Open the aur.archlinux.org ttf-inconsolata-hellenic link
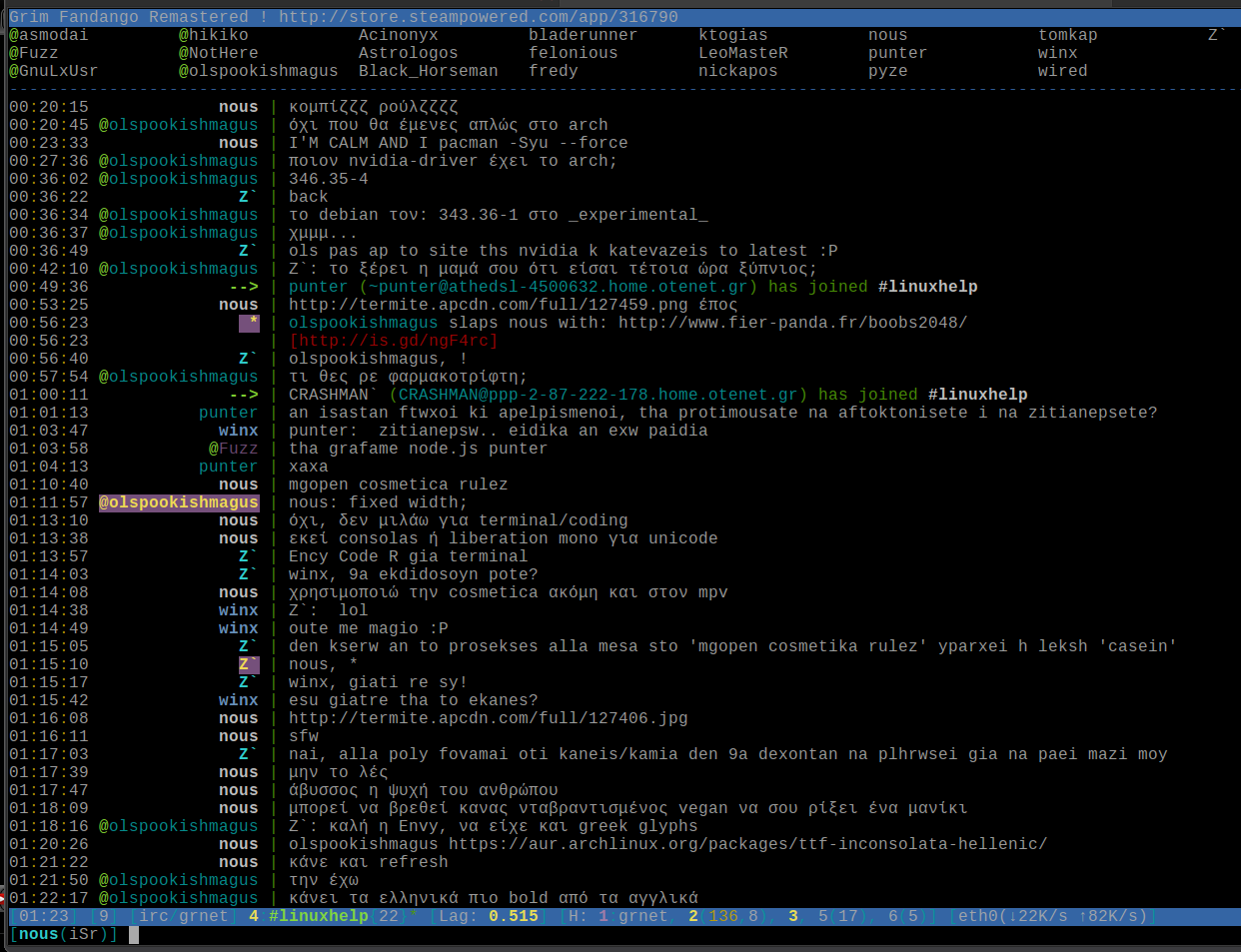 click(x=748, y=844)
